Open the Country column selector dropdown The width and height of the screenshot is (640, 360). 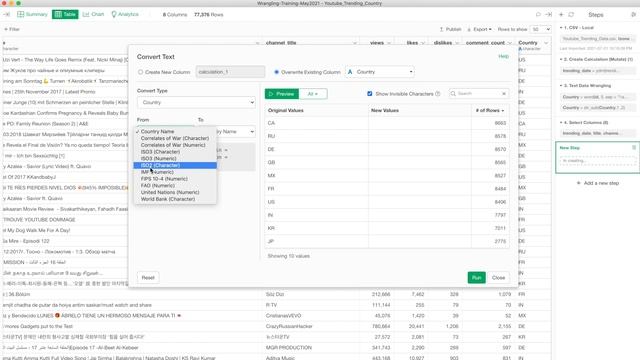(x=380, y=72)
